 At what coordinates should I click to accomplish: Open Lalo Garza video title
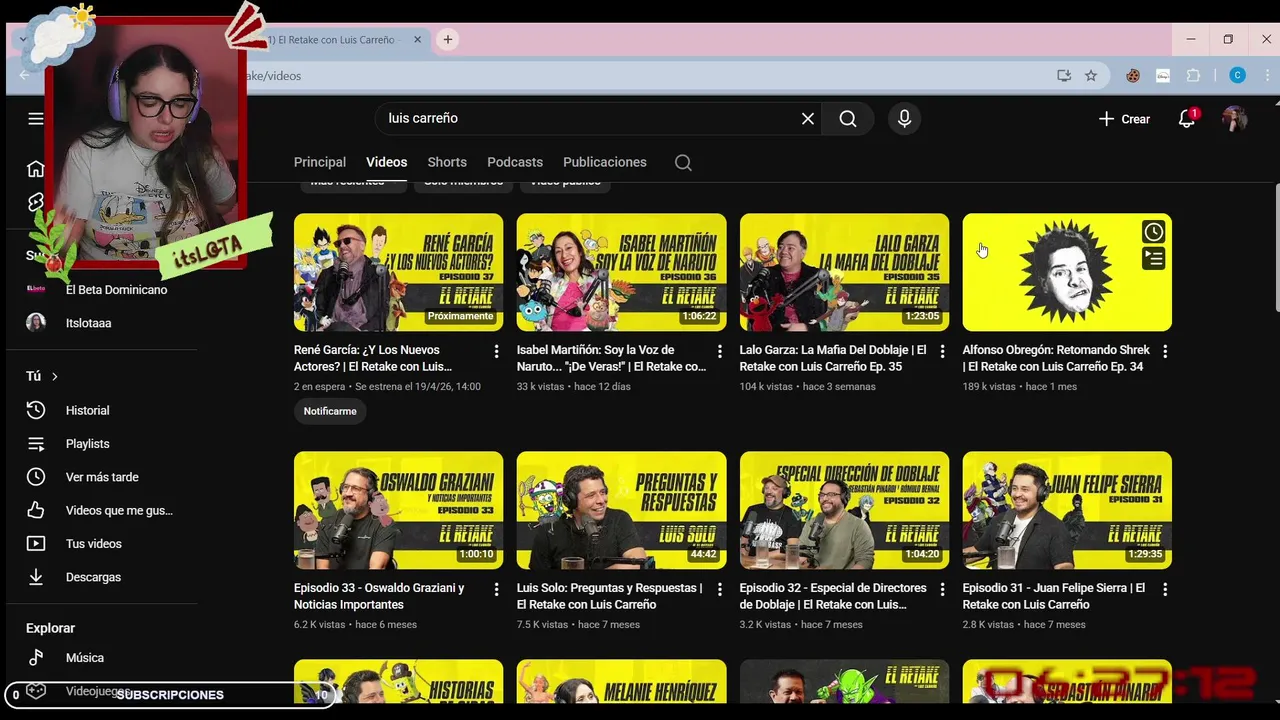point(833,358)
